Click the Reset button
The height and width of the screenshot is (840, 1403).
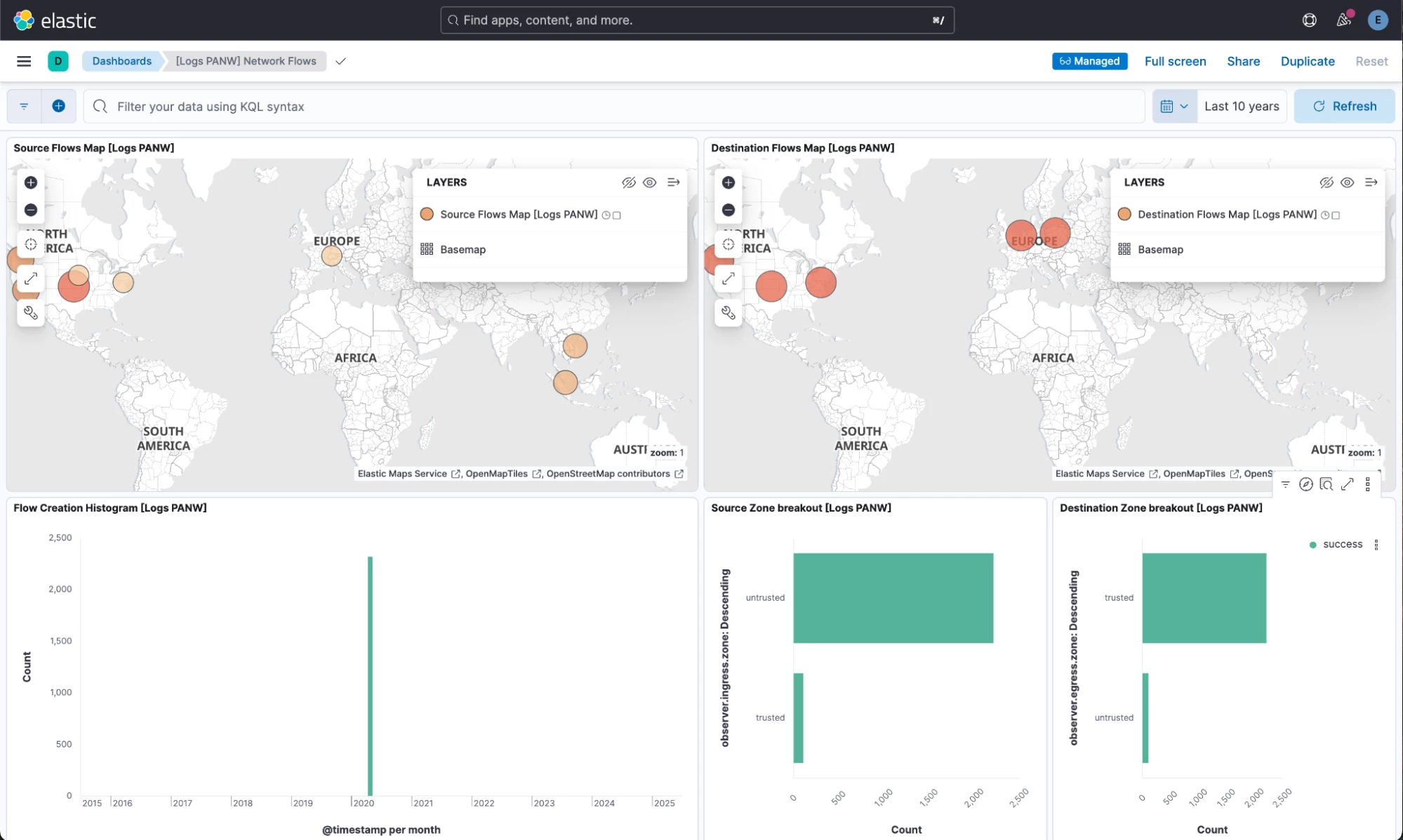pos(1371,61)
